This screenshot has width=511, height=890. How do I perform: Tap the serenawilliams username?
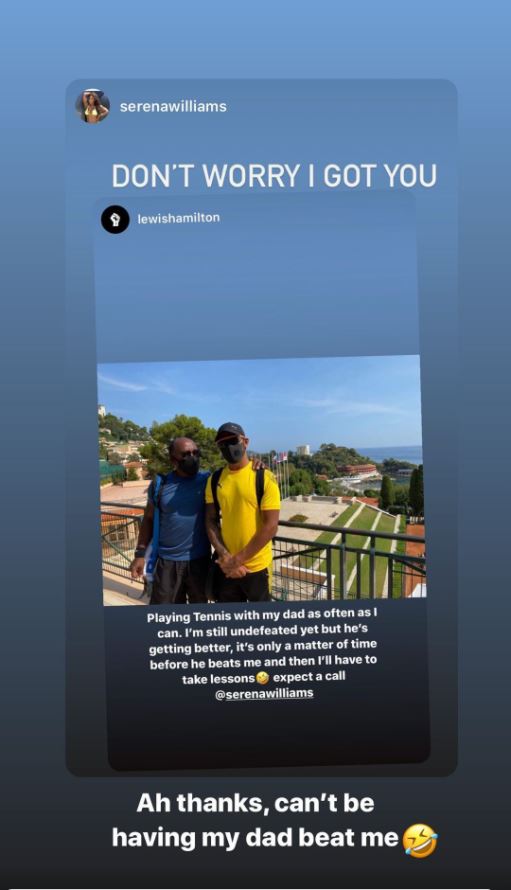pos(173,106)
